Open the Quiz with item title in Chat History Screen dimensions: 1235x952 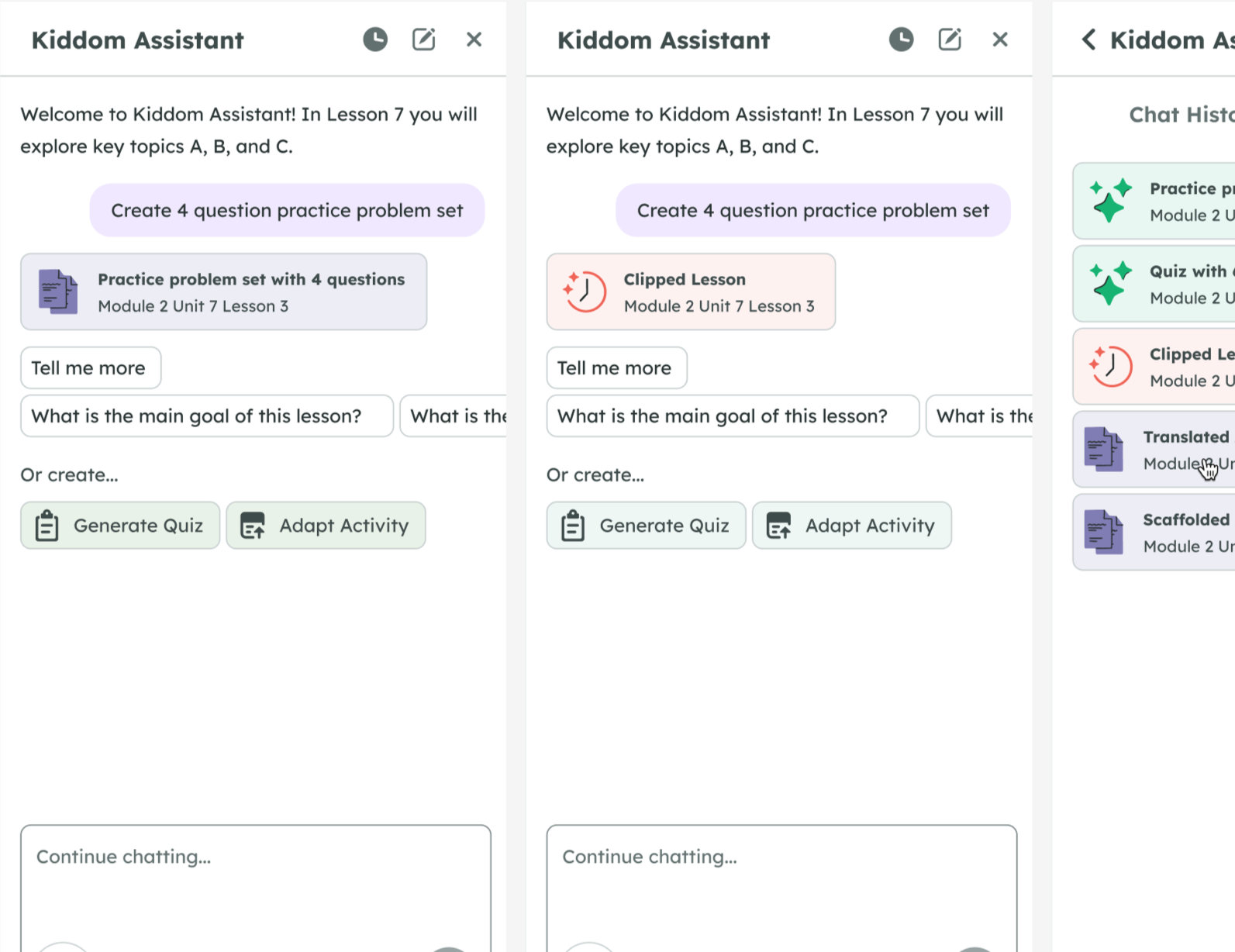tap(1192, 271)
